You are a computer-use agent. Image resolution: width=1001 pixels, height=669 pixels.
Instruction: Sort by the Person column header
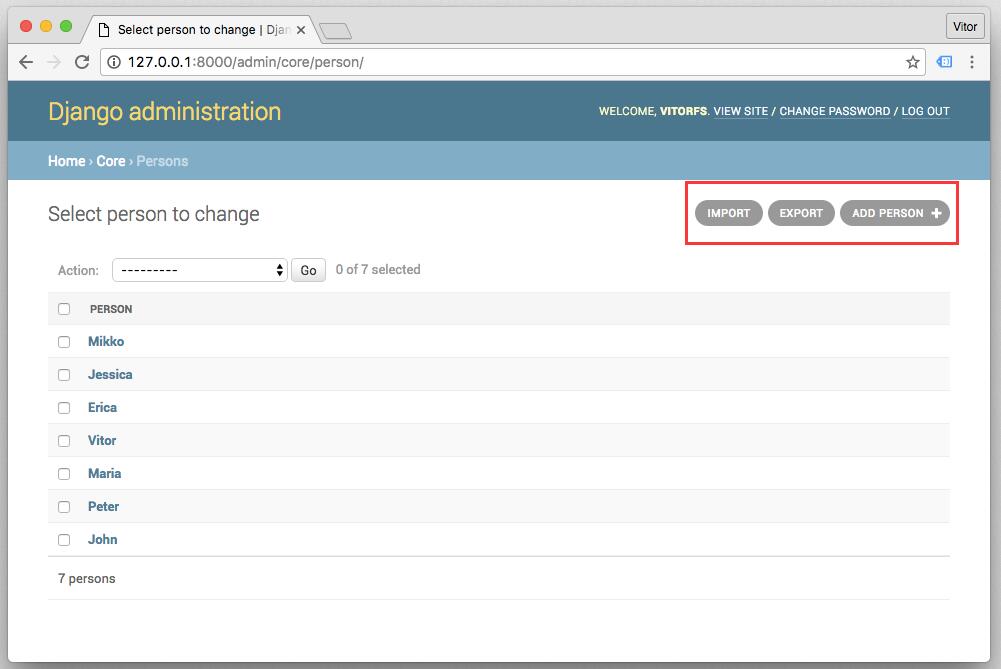(111, 309)
